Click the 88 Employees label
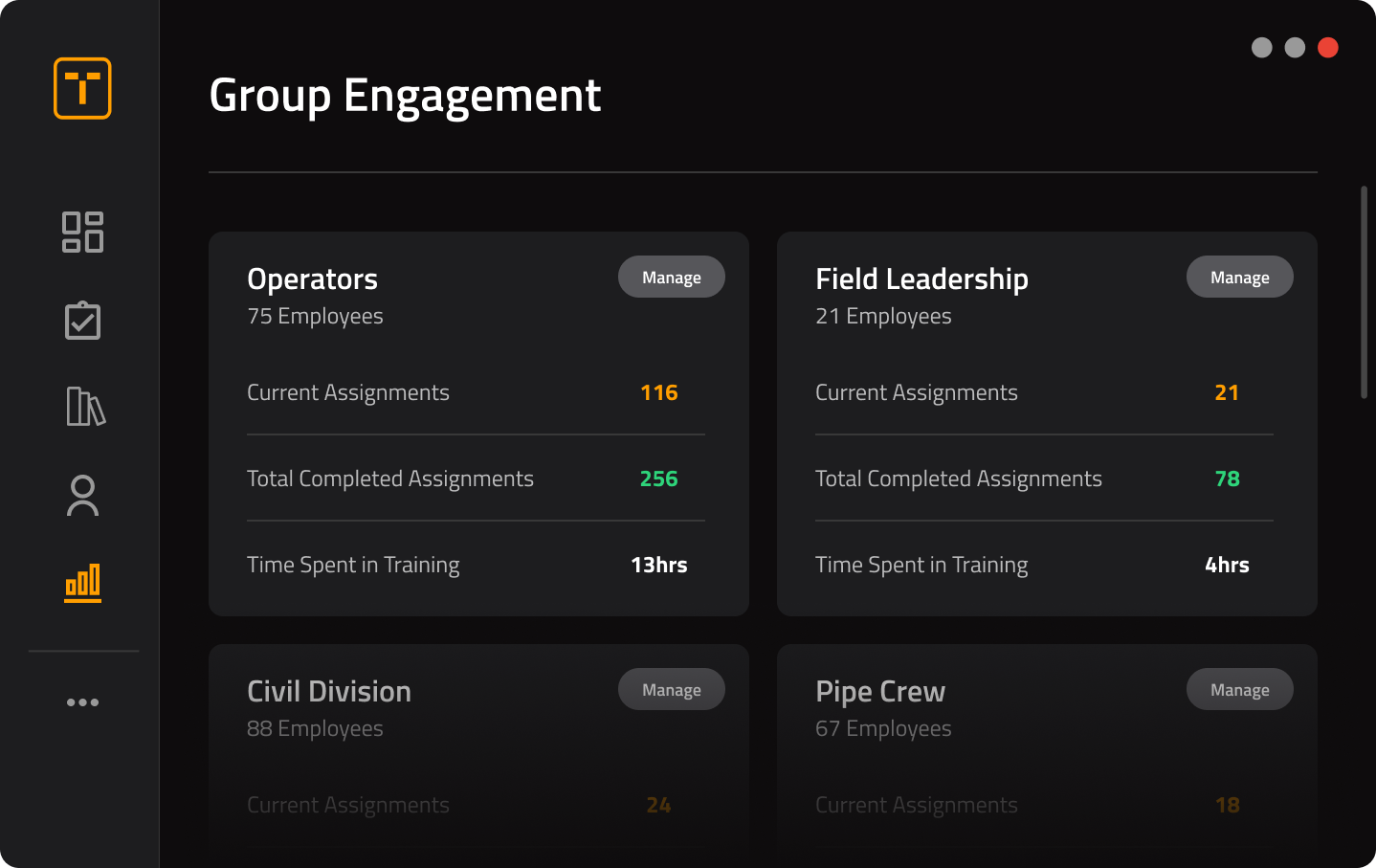 point(315,728)
